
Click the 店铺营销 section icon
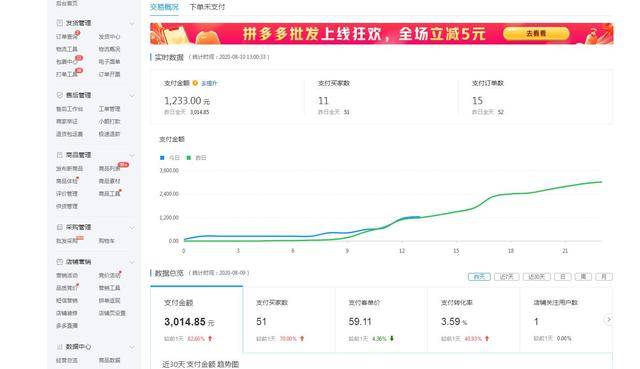60,262
